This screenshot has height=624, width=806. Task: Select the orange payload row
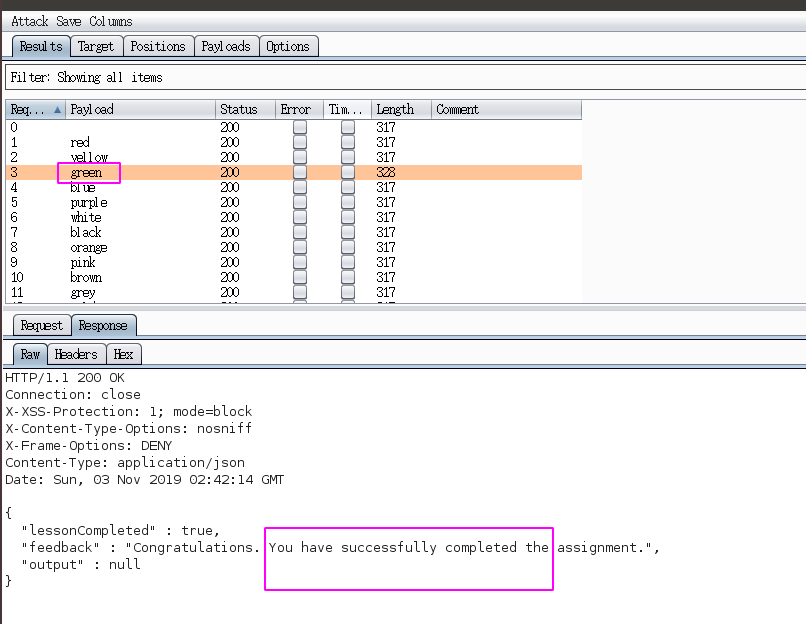tap(294, 247)
